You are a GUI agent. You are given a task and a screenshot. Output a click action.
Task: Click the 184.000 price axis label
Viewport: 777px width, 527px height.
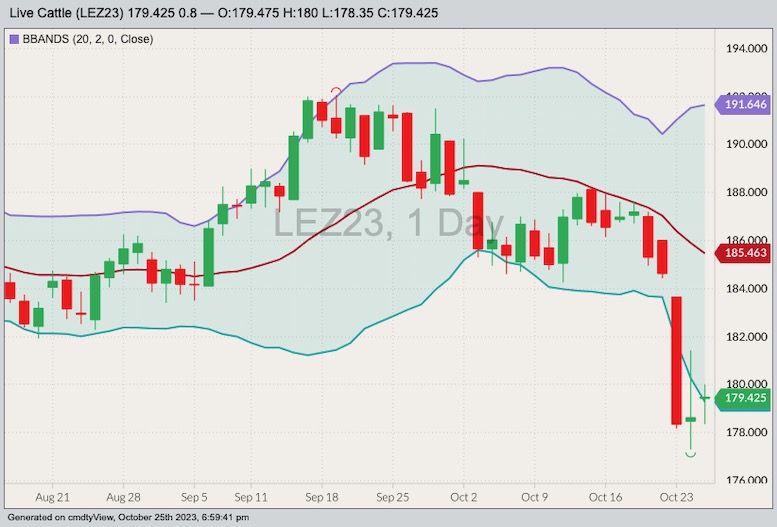[x=746, y=289]
